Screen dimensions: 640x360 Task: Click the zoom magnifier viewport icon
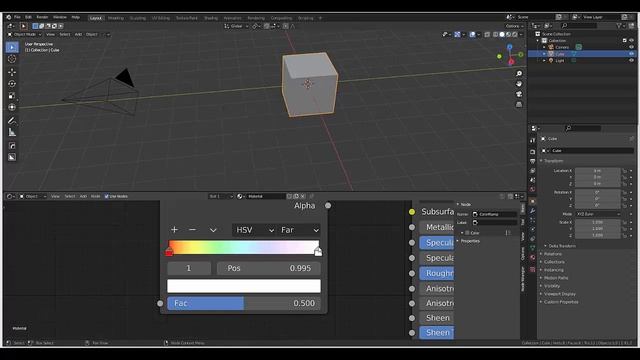[x=519, y=73]
